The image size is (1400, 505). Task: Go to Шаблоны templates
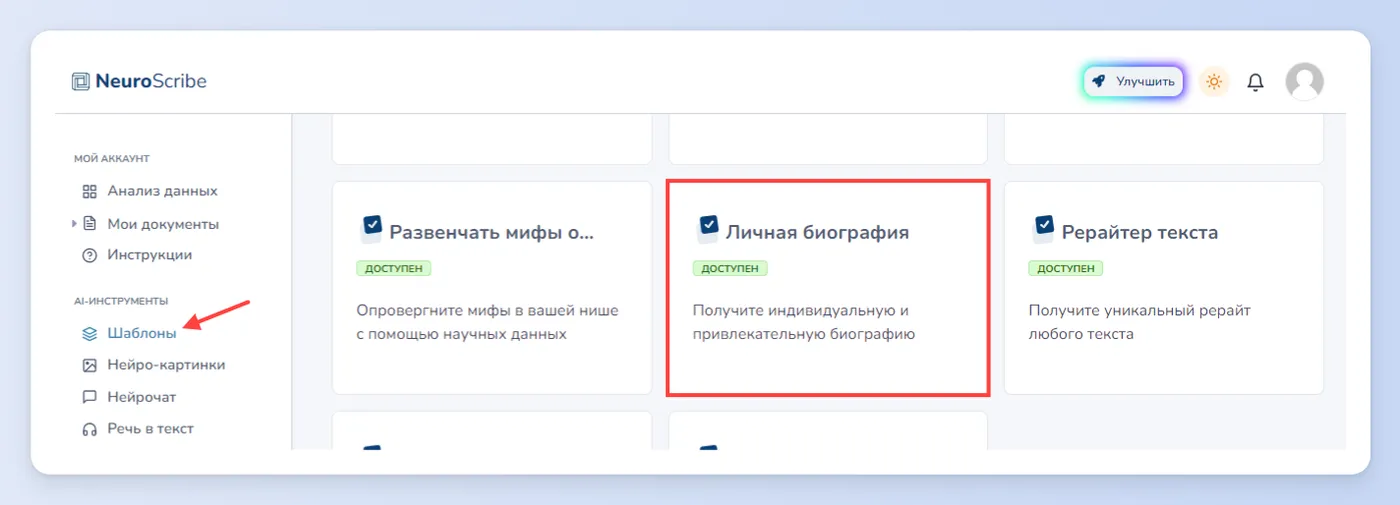tap(142, 333)
